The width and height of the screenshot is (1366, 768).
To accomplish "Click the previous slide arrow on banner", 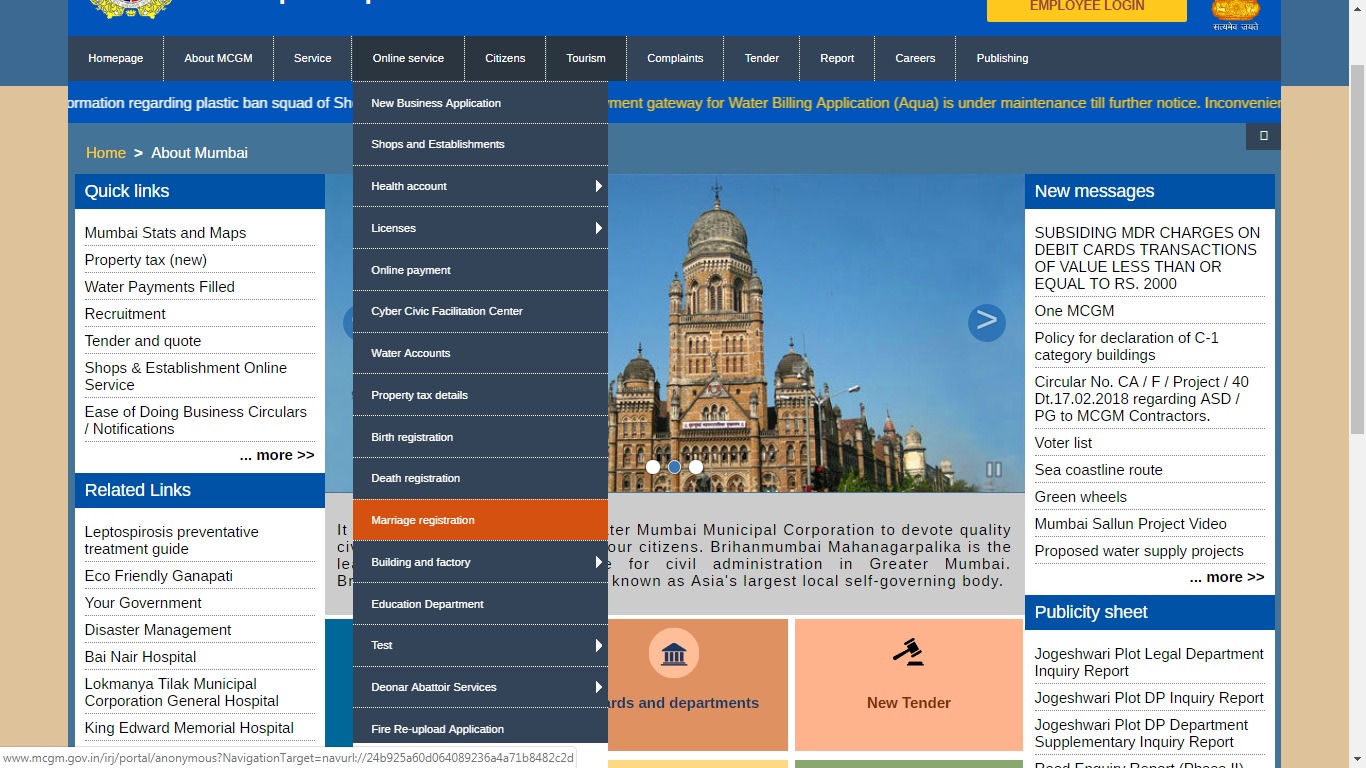I will click(349, 322).
